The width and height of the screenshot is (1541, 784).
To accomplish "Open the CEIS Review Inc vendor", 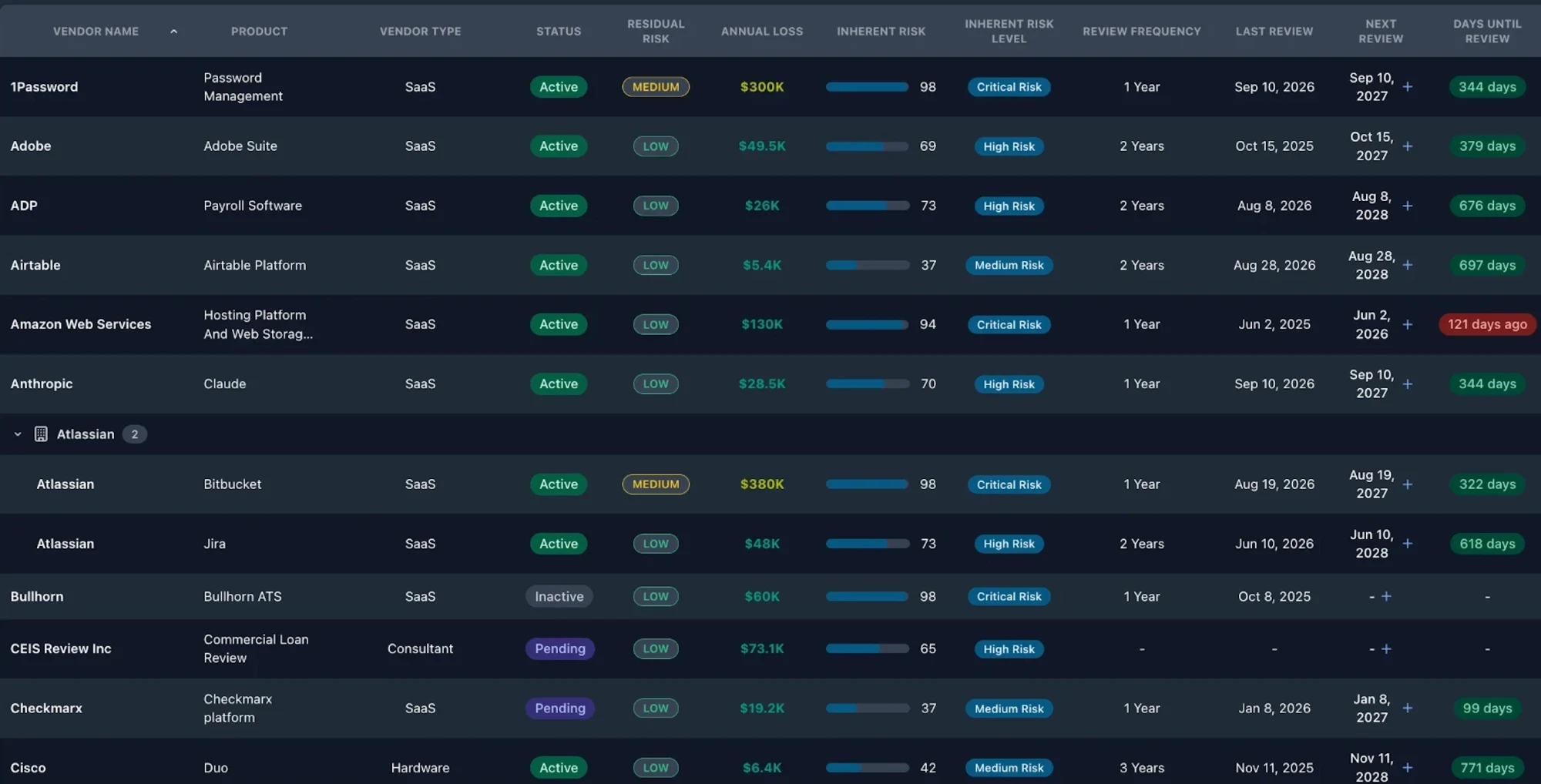I will 61,648.
